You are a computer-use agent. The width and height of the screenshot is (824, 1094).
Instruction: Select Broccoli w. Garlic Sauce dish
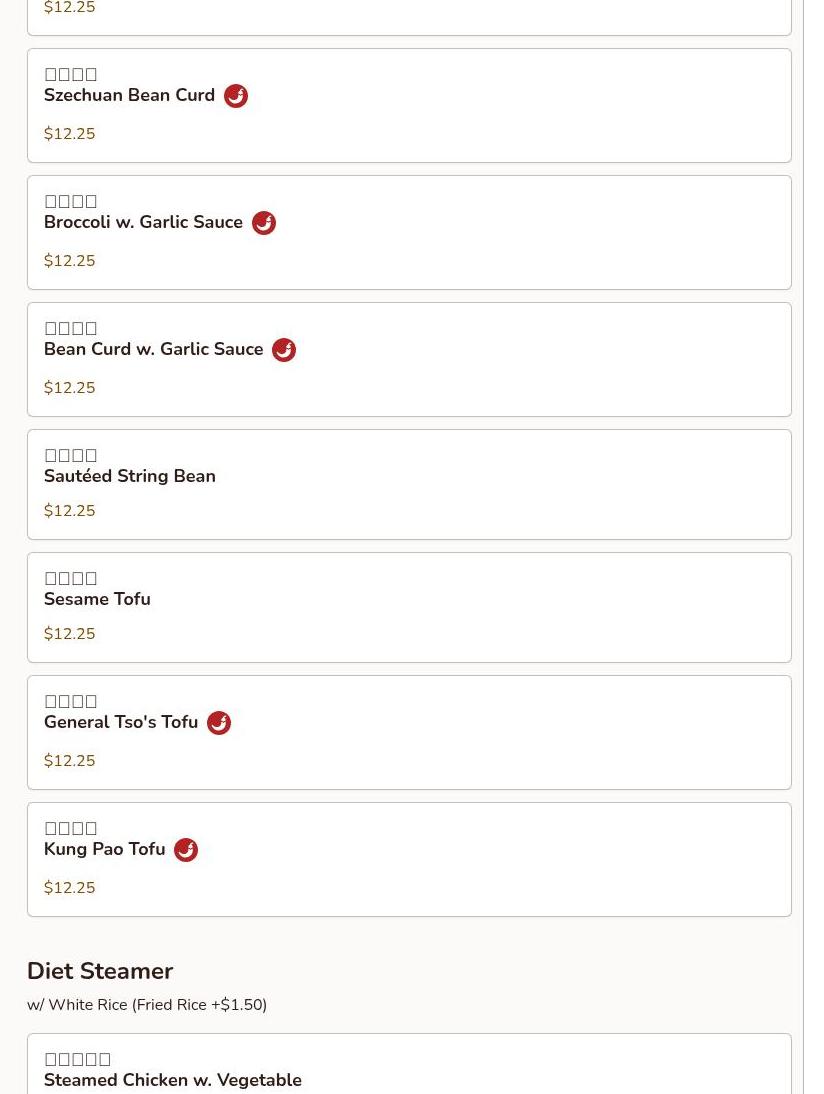tap(143, 223)
